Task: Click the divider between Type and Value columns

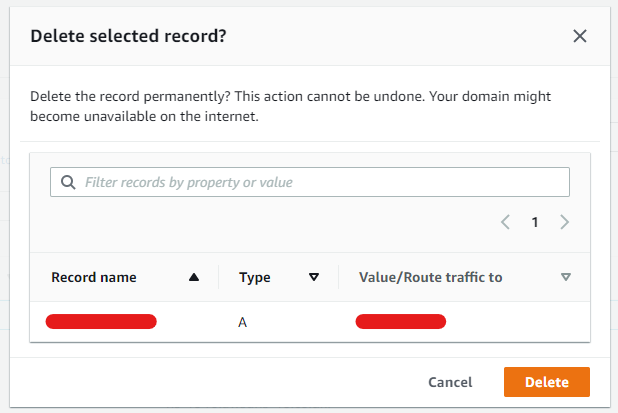Action: pyautogui.click(x=338, y=277)
